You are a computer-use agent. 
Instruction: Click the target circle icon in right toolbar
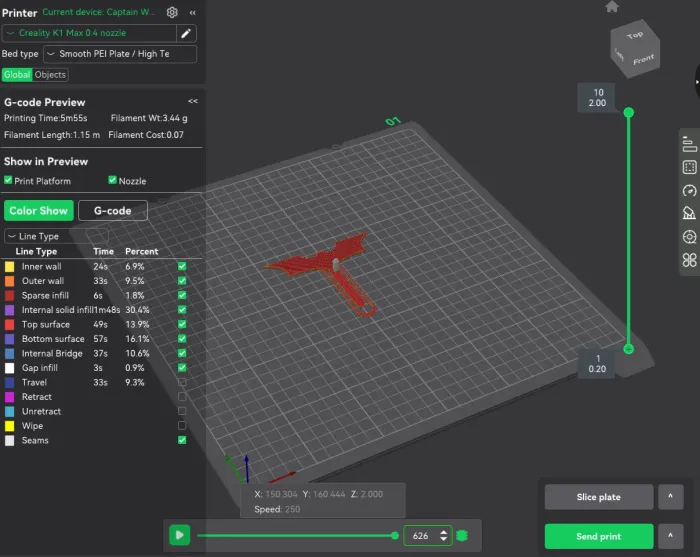pyautogui.click(x=689, y=237)
